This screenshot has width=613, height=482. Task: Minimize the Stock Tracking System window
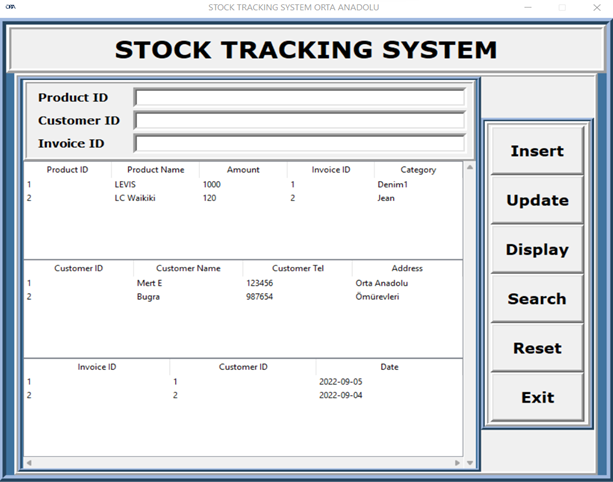[x=528, y=7]
